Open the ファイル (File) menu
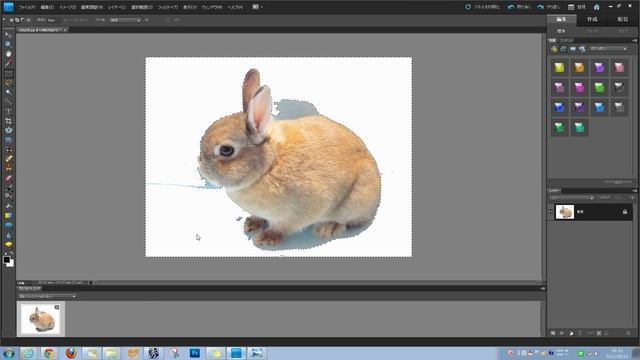640x360 pixels. point(27,7)
